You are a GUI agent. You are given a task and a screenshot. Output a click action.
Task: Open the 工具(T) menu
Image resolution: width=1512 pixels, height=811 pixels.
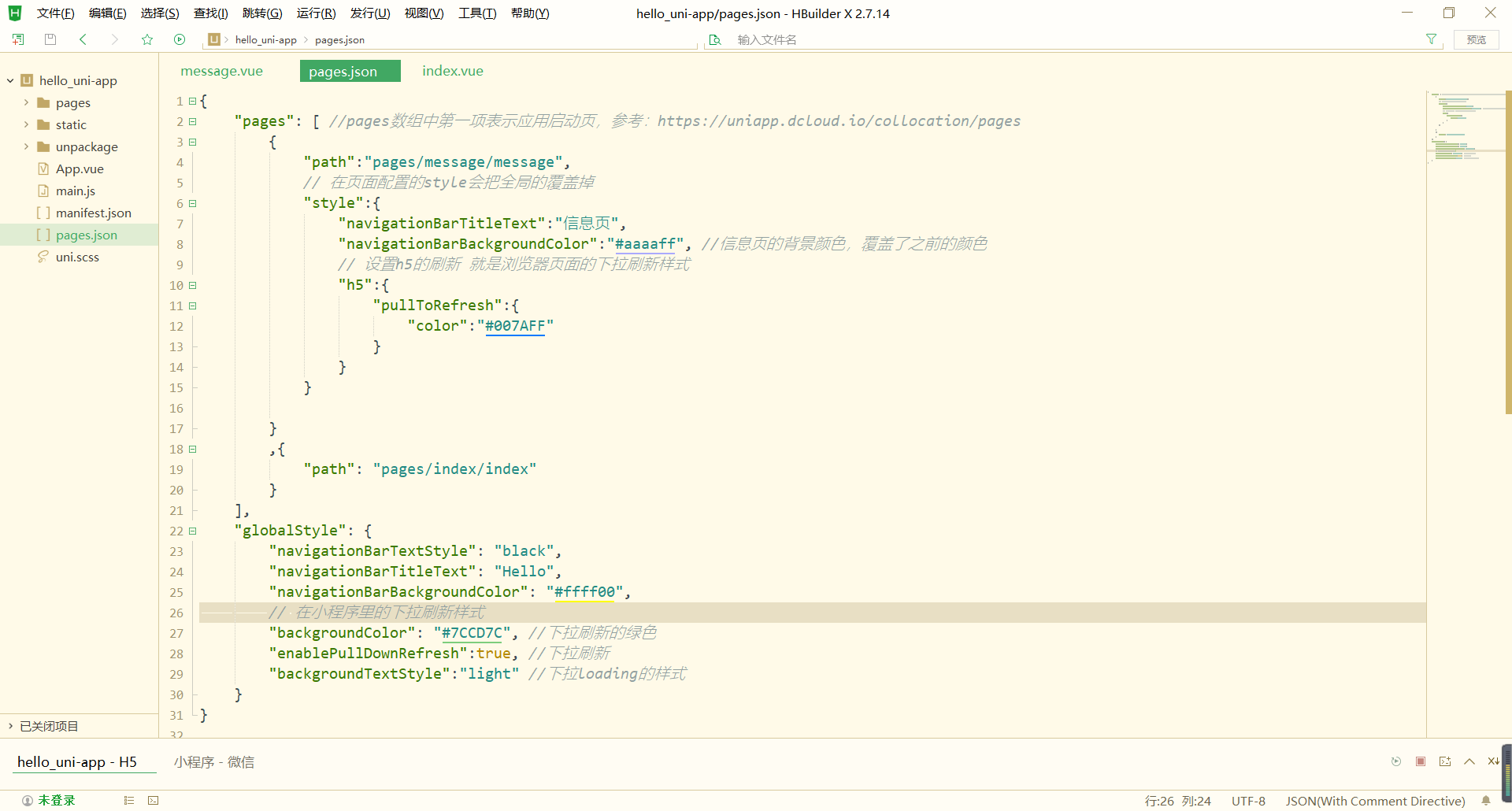[x=477, y=13]
